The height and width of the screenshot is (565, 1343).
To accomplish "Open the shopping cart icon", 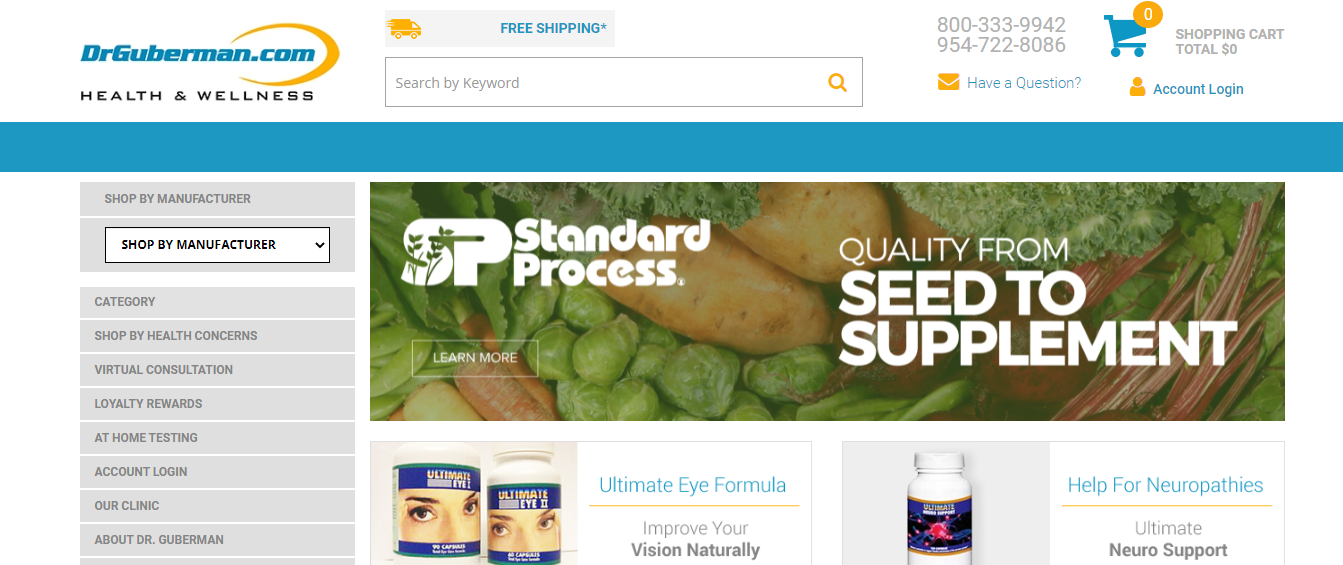I will (1125, 36).
